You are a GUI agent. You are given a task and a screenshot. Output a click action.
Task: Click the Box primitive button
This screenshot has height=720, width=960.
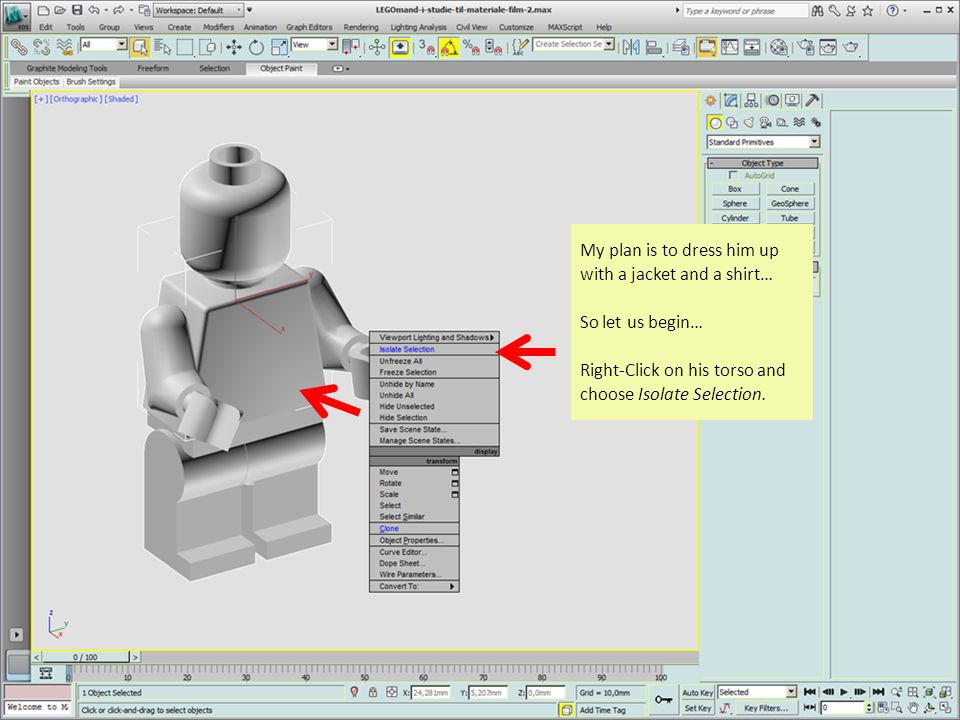point(735,189)
